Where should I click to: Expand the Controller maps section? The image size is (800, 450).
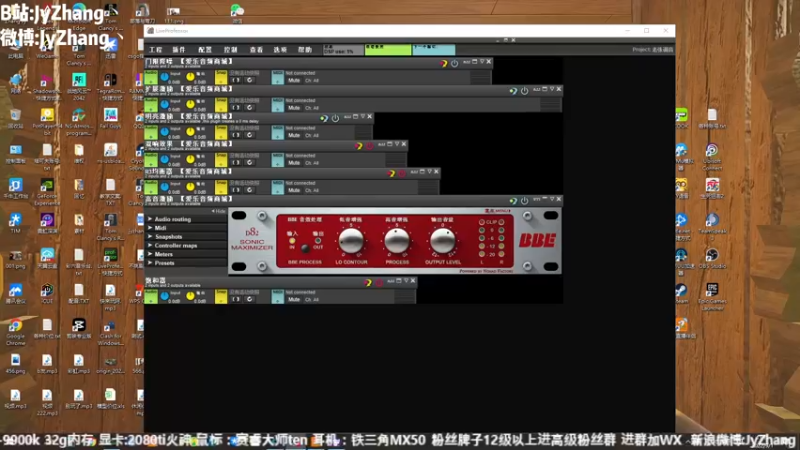pos(186,245)
